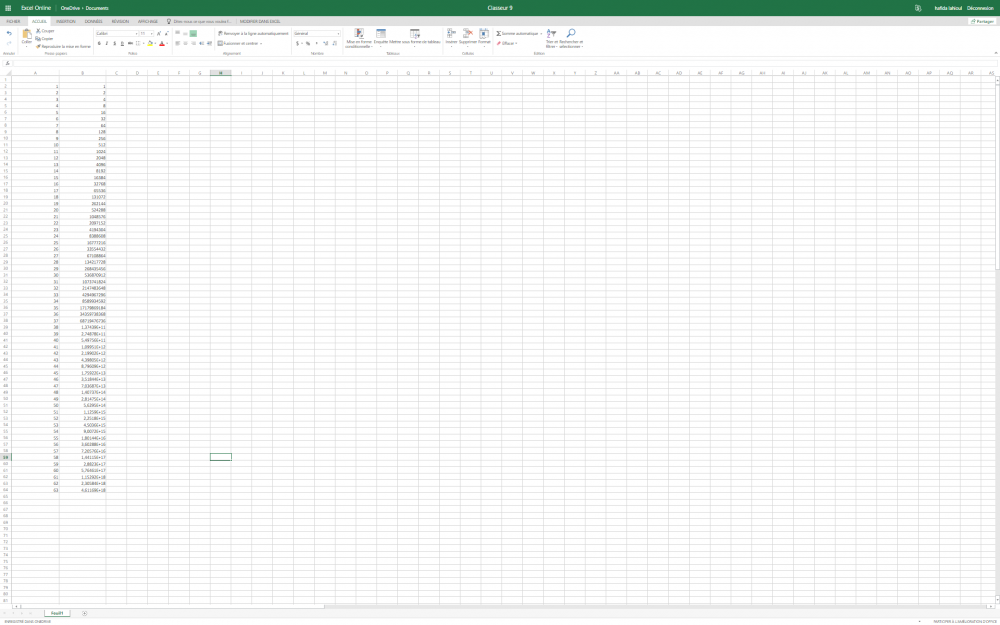Image resolution: width=1000 pixels, height=625 pixels.
Task: Open the font color red swatch
Action: coord(162,43)
